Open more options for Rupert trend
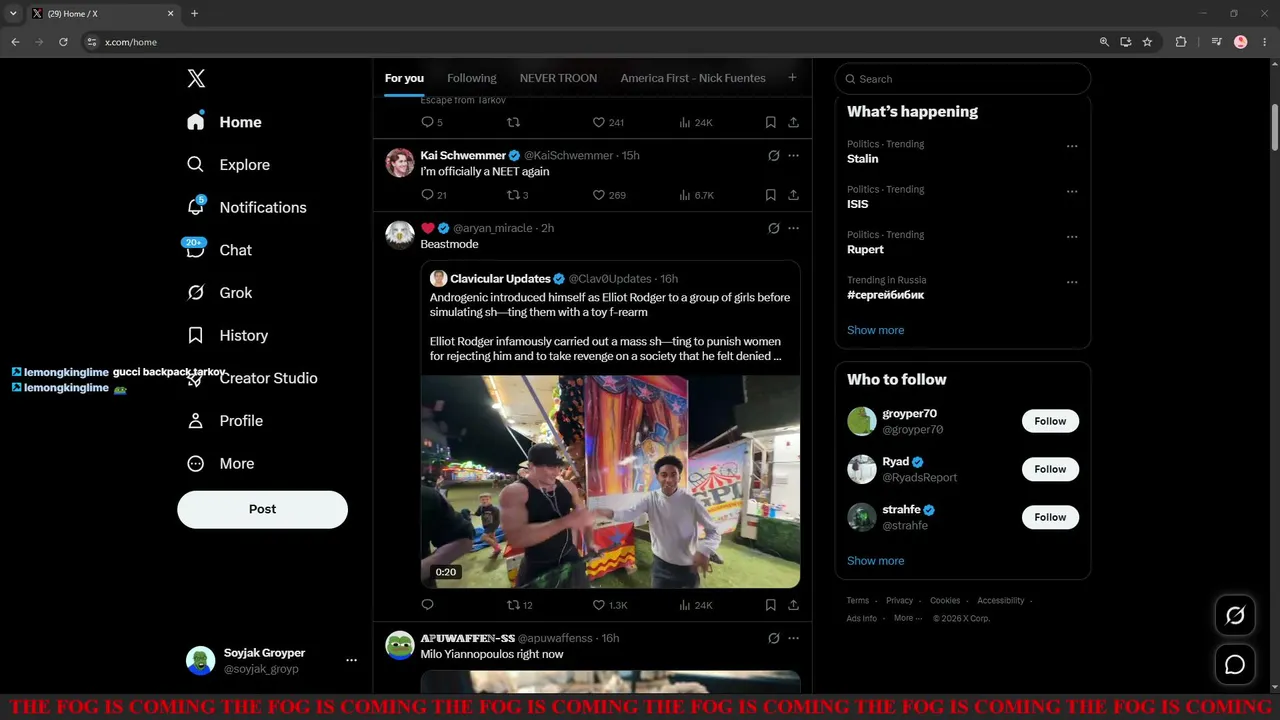The width and height of the screenshot is (1280, 720). (1072, 237)
